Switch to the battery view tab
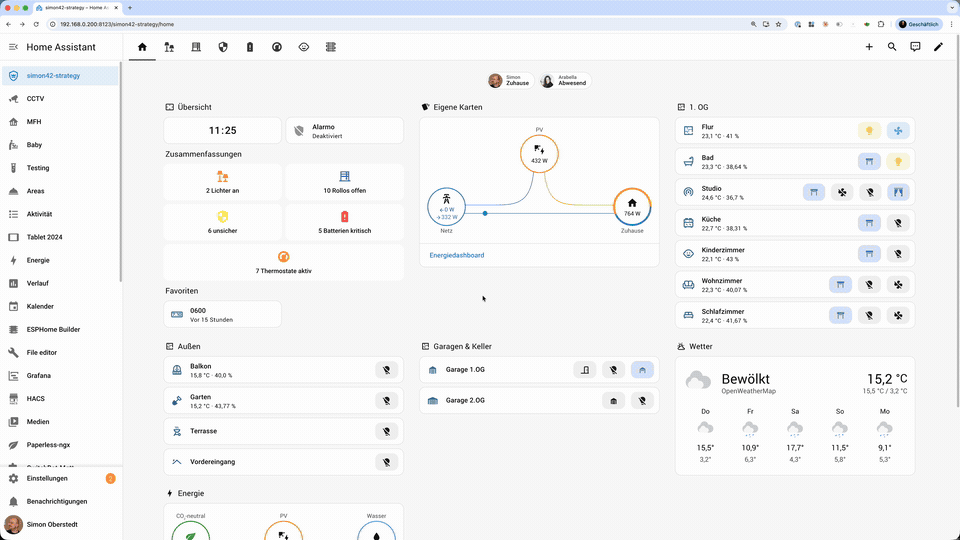The width and height of the screenshot is (960, 540). 250,47
